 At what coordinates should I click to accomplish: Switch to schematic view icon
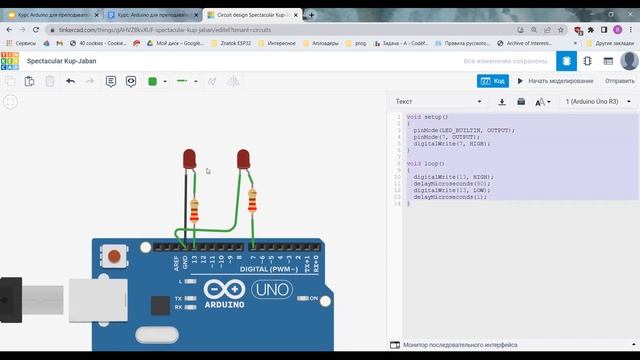pos(587,61)
